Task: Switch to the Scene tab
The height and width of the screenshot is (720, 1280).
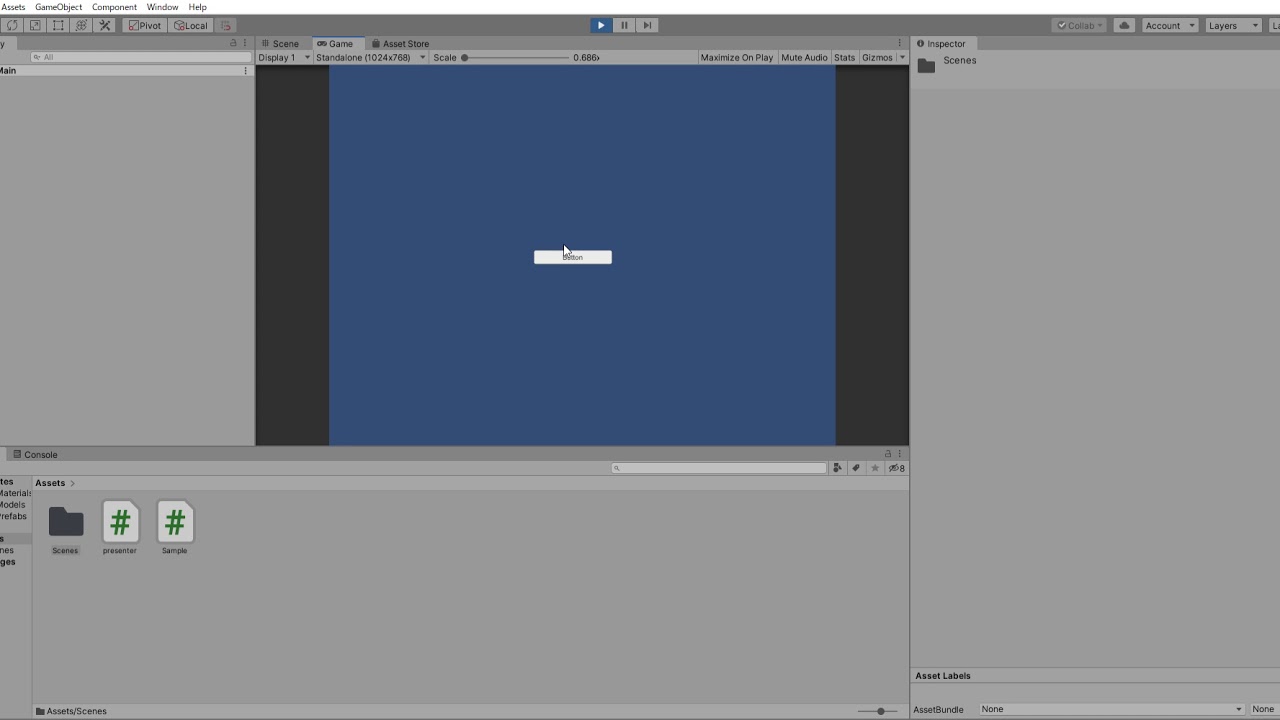Action: pyautogui.click(x=280, y=43)
